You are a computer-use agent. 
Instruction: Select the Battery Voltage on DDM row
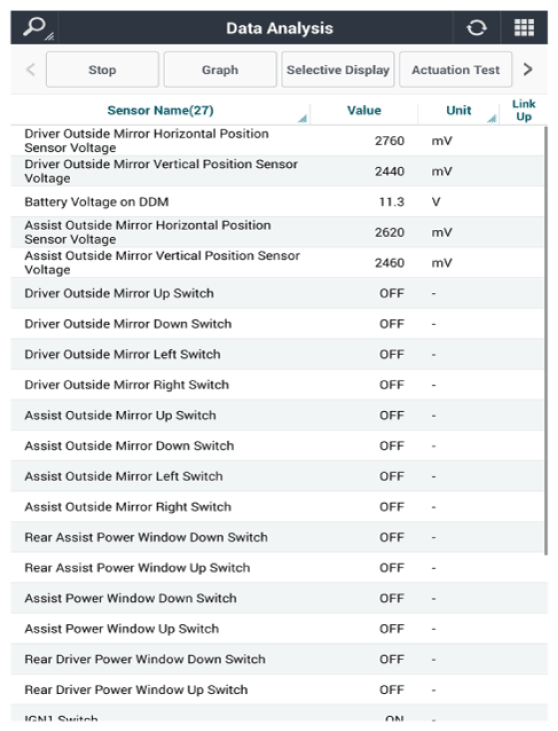(x=278, y=202)
